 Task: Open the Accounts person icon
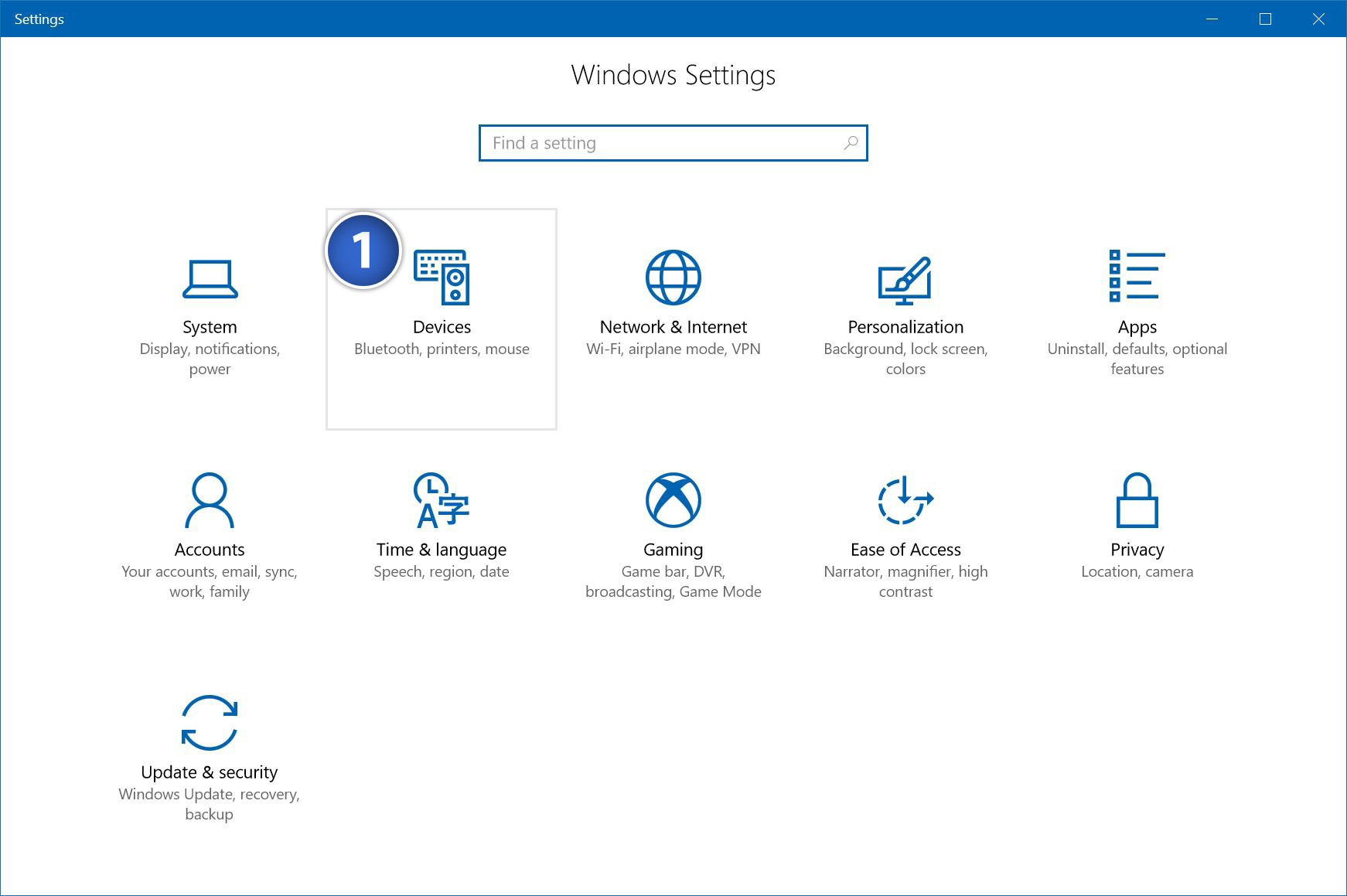tap(210, 499)
